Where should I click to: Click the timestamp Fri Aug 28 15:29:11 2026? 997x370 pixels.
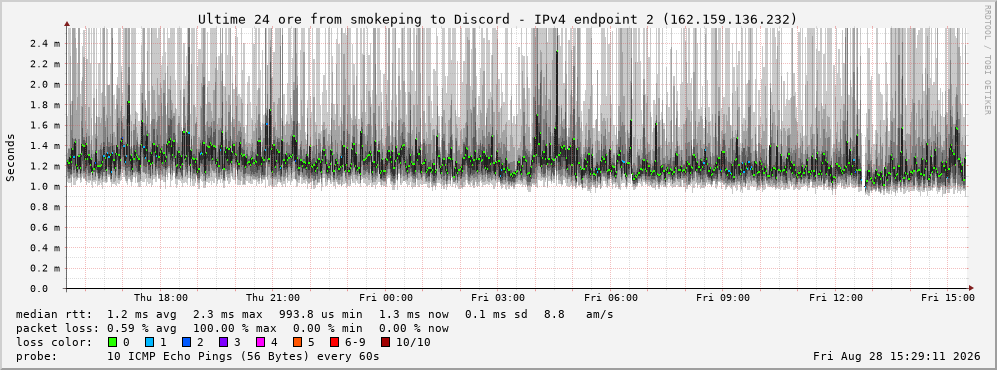(897, 356)
